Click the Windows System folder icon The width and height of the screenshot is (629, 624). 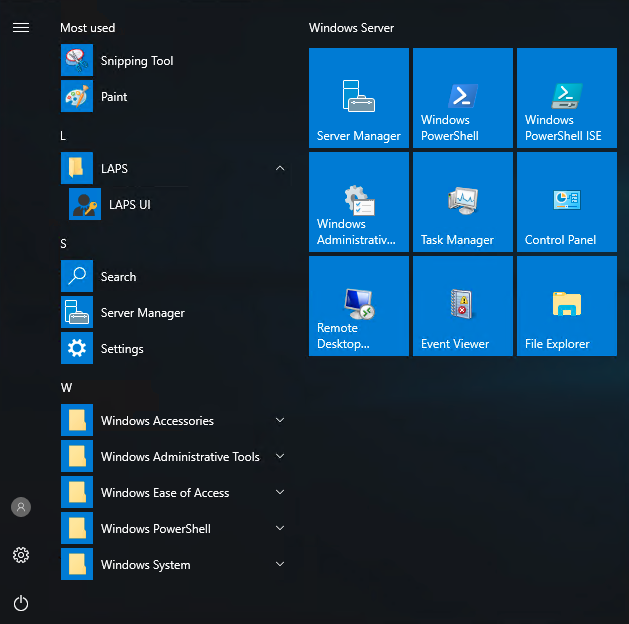(x=77, y=564)
